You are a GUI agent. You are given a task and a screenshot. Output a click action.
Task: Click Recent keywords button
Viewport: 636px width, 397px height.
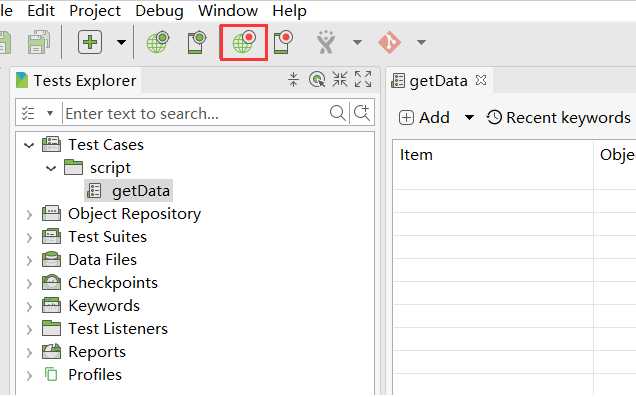pyautogui.click(x=559, y=118)
